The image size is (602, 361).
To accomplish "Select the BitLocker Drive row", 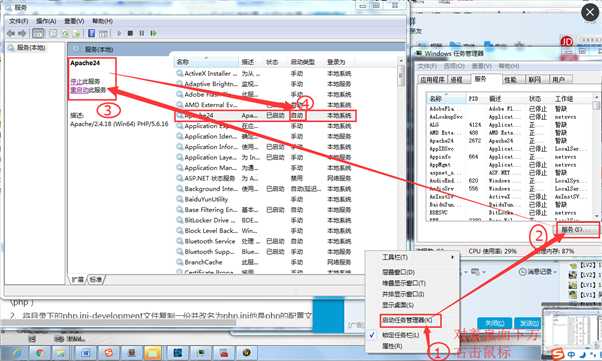I will click(x=265, y=220).
